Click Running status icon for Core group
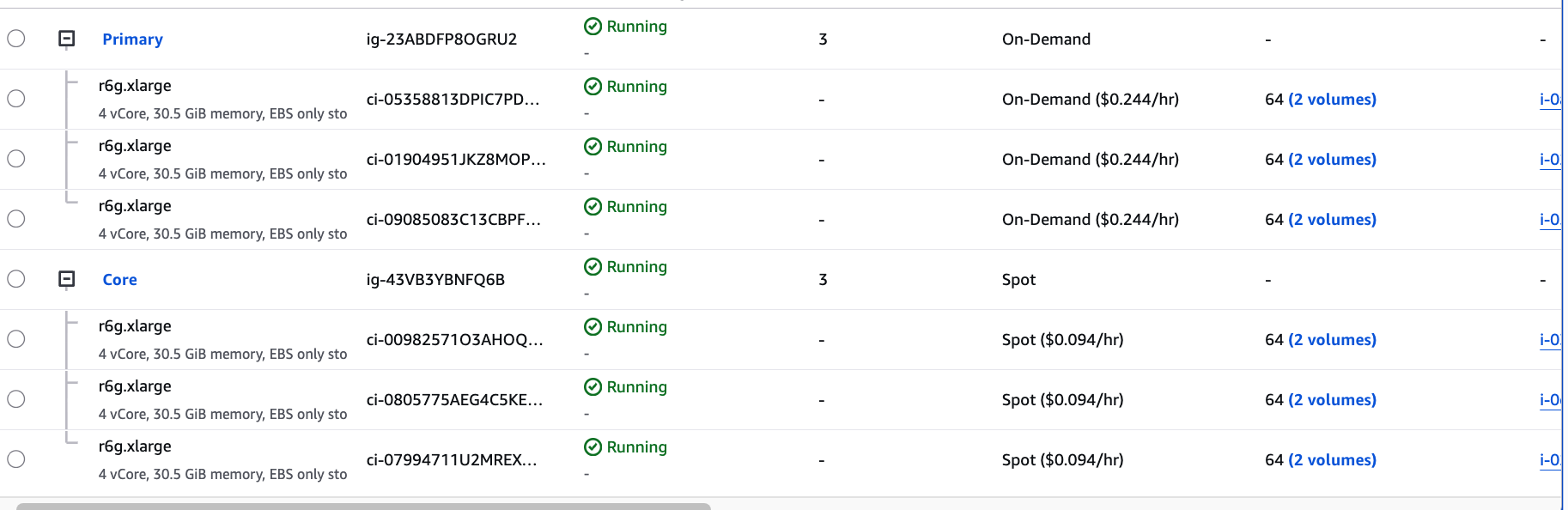 click(x=593, y=267)
